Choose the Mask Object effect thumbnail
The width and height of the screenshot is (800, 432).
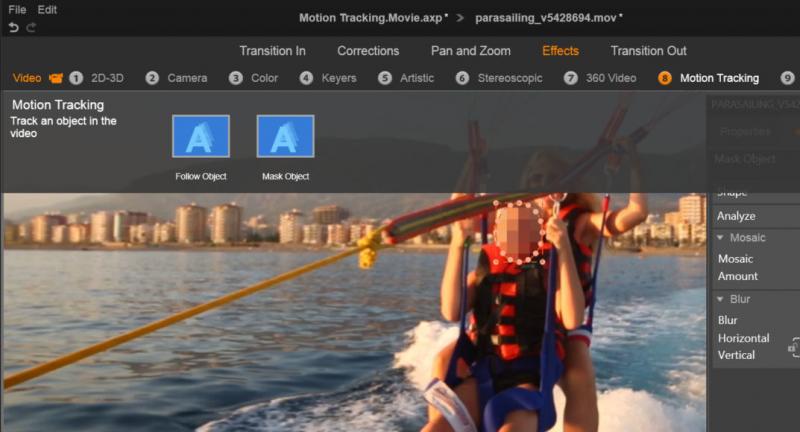285,136
